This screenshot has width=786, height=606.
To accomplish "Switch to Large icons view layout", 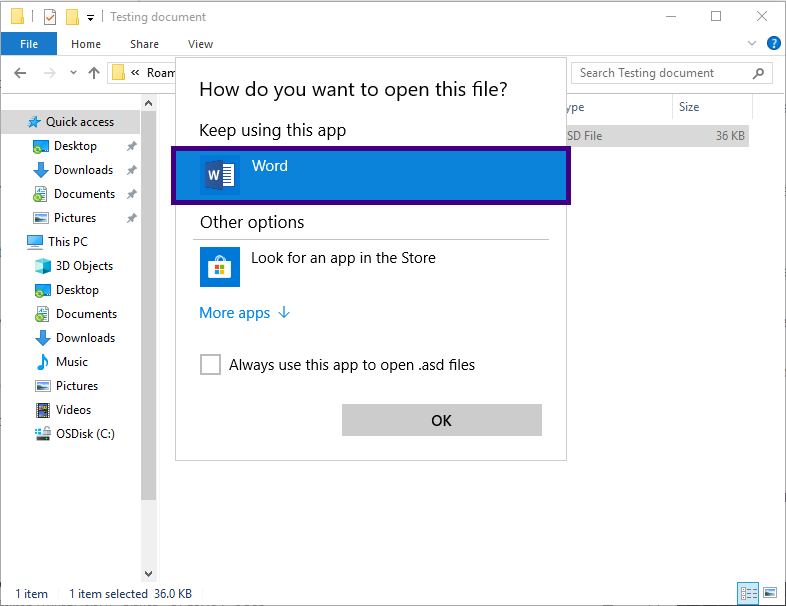I will (x=770, y=593).
